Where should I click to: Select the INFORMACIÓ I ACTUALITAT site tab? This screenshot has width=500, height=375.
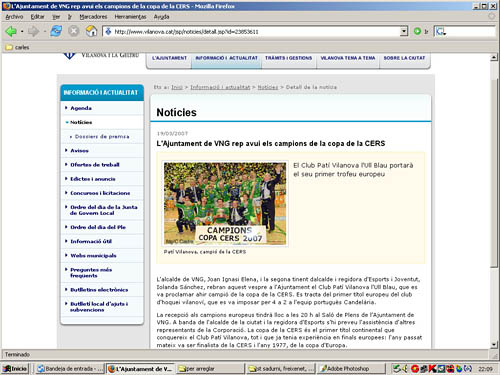(x=226, y=58)
